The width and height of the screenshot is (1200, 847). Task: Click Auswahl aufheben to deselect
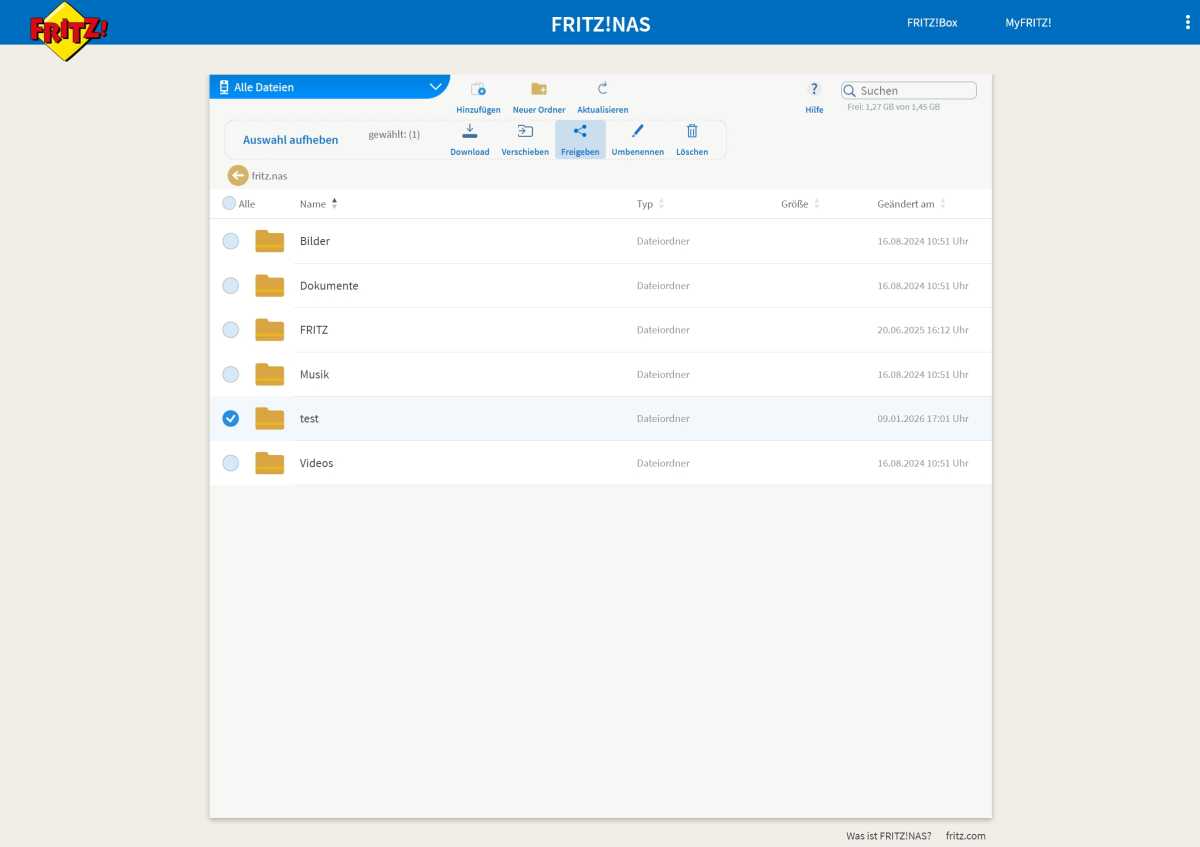point(291,140)
